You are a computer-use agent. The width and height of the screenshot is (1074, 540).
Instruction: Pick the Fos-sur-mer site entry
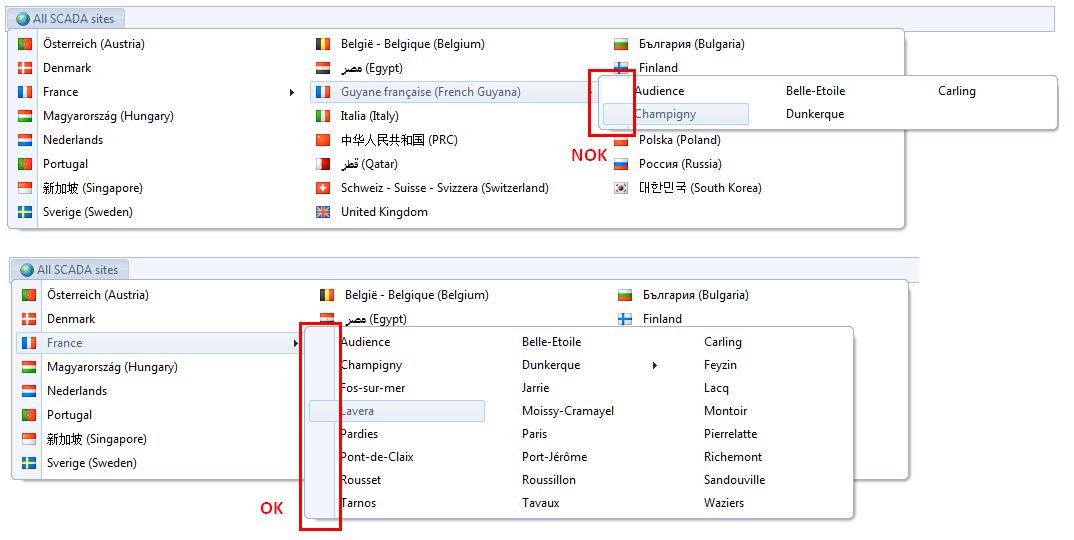[373, 388]
